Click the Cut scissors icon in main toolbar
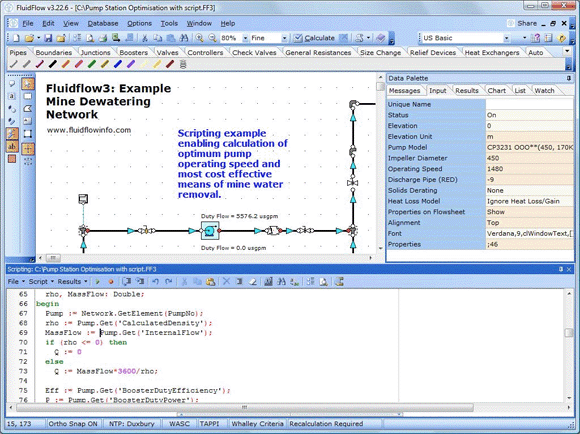The width and height of the screenshot is (580, 434). [x=145, y=38]
